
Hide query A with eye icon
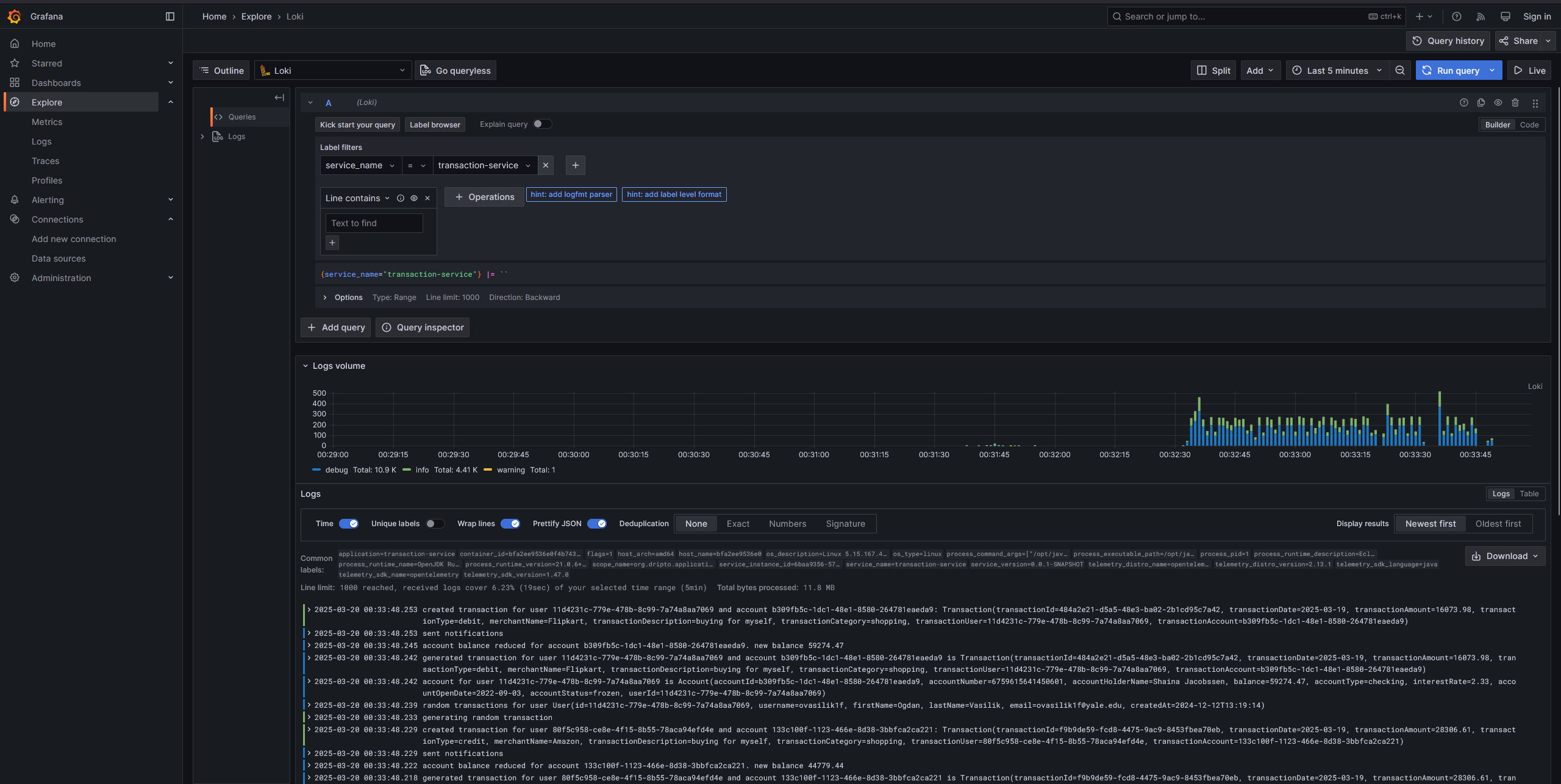tap(1498, 102)
